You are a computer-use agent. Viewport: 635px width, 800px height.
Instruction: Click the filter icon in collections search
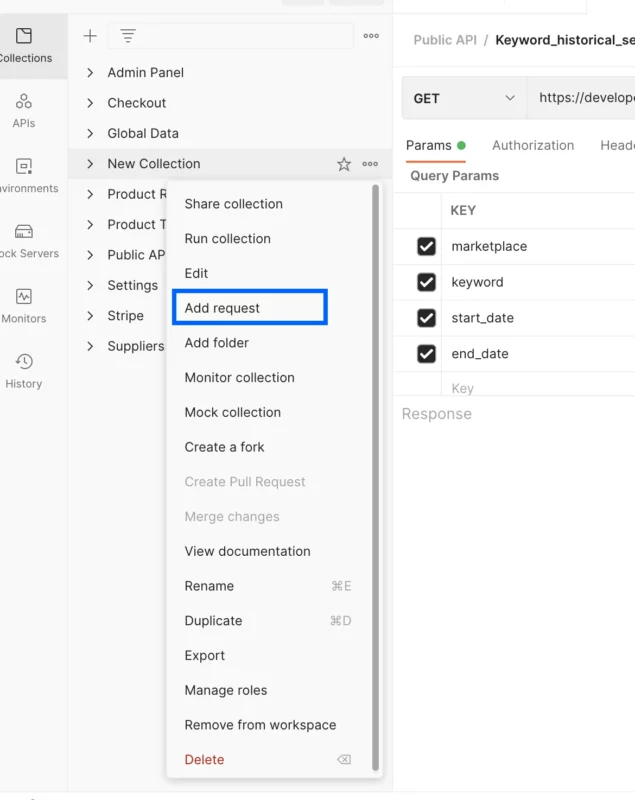pyautogui.click(x=128, y=36)
